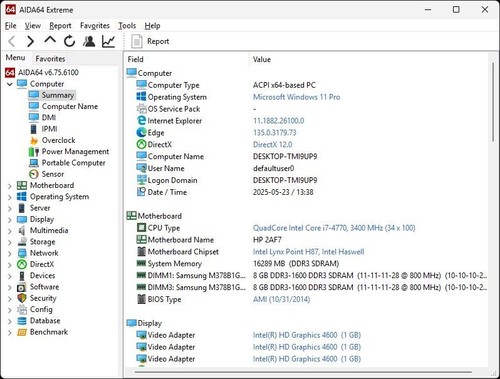The image size is (500, 379).
Task: Expand the Display tree node
Action: tap(10, 220)
